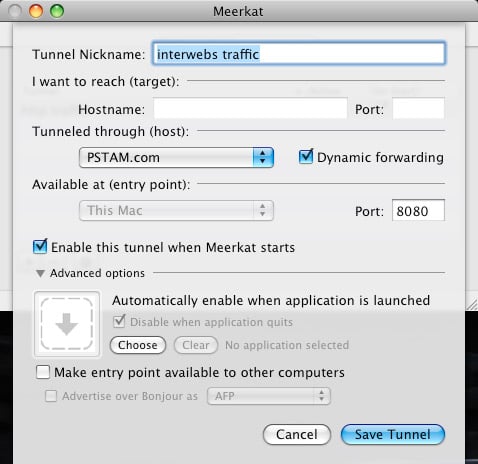The image size is (478, 464).
Task: Enable Make entry point available to other computers
Action: tap(43, 372)
